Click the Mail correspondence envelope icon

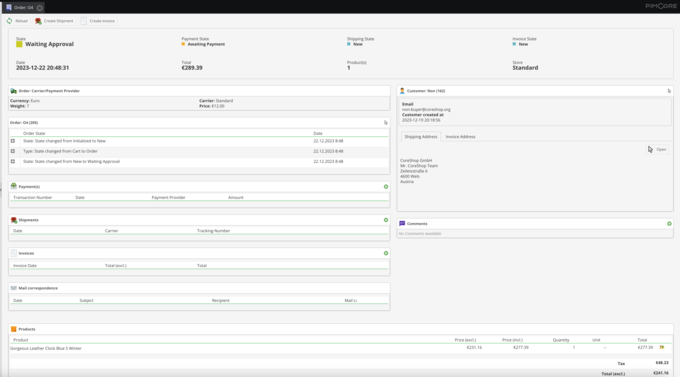[x=13, y=288]
